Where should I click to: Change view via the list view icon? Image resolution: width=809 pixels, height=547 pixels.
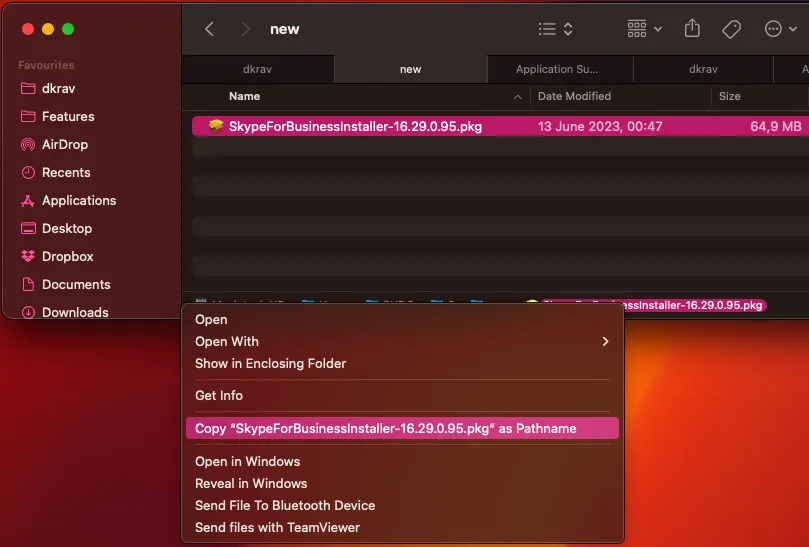pyautogui.click(x=547, y=29)
